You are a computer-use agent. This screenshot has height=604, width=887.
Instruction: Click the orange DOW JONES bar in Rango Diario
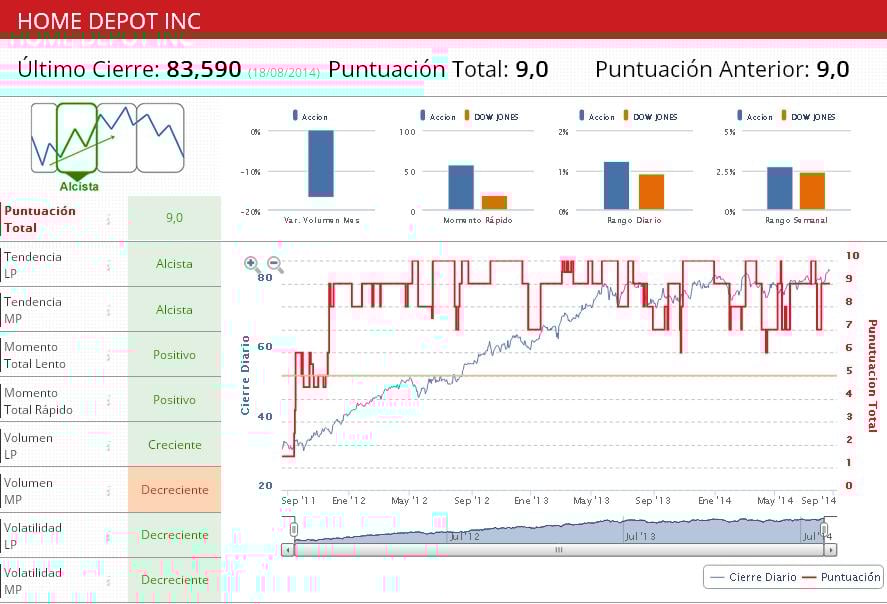click(651, 192)
